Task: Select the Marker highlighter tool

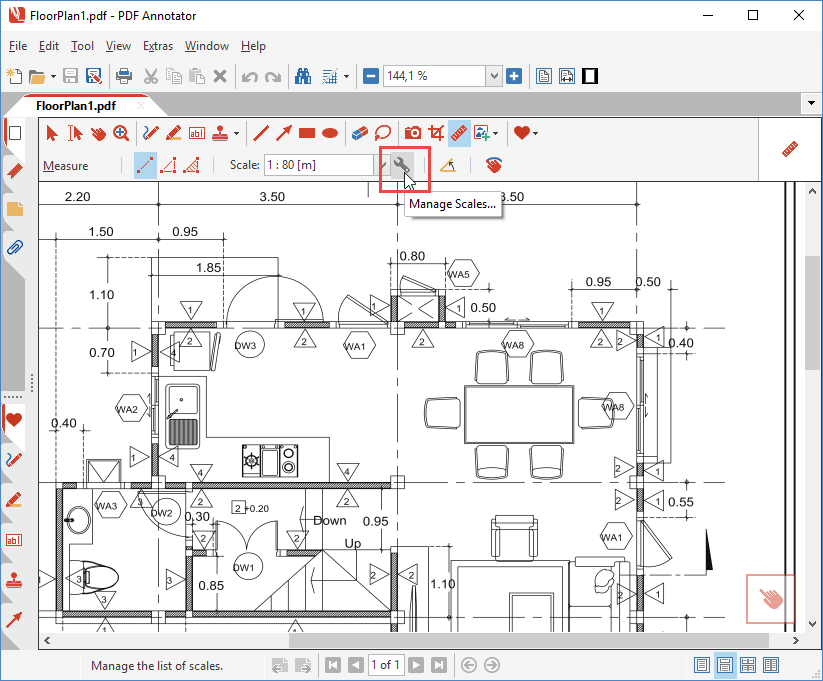Action: coord(173,132)
